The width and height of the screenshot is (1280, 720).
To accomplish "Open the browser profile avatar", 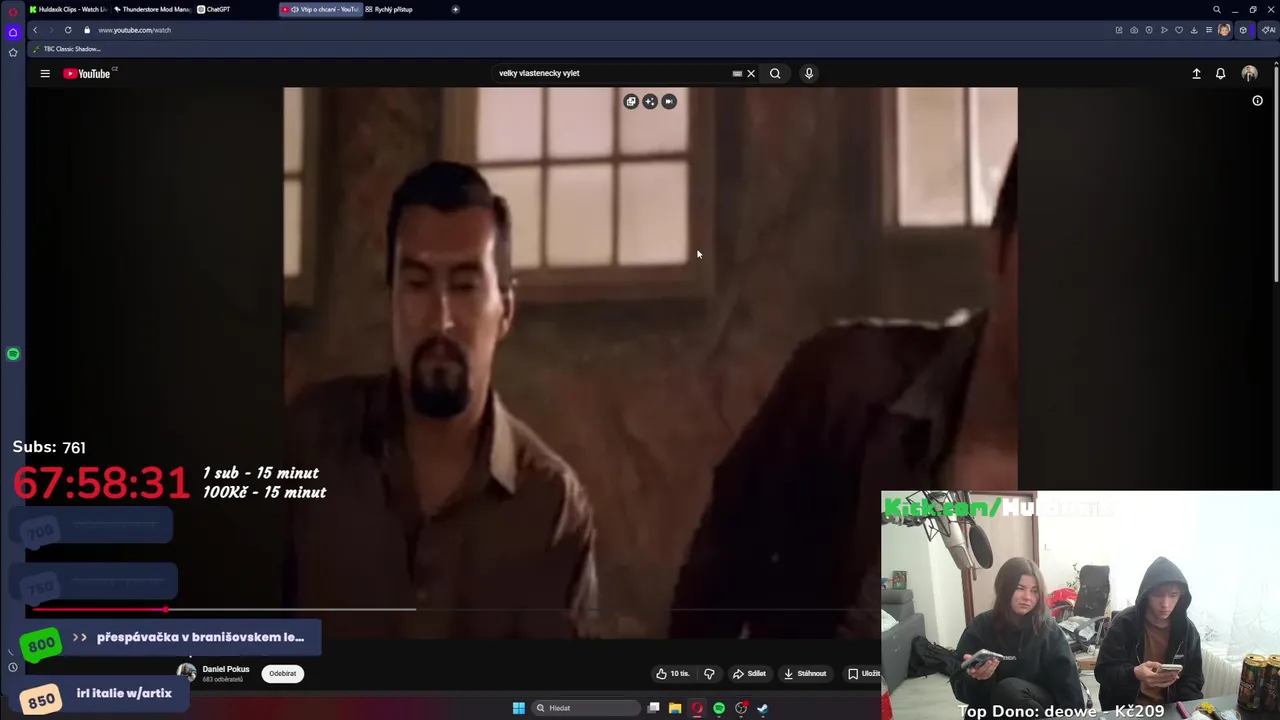I will tap(1225, 30).
